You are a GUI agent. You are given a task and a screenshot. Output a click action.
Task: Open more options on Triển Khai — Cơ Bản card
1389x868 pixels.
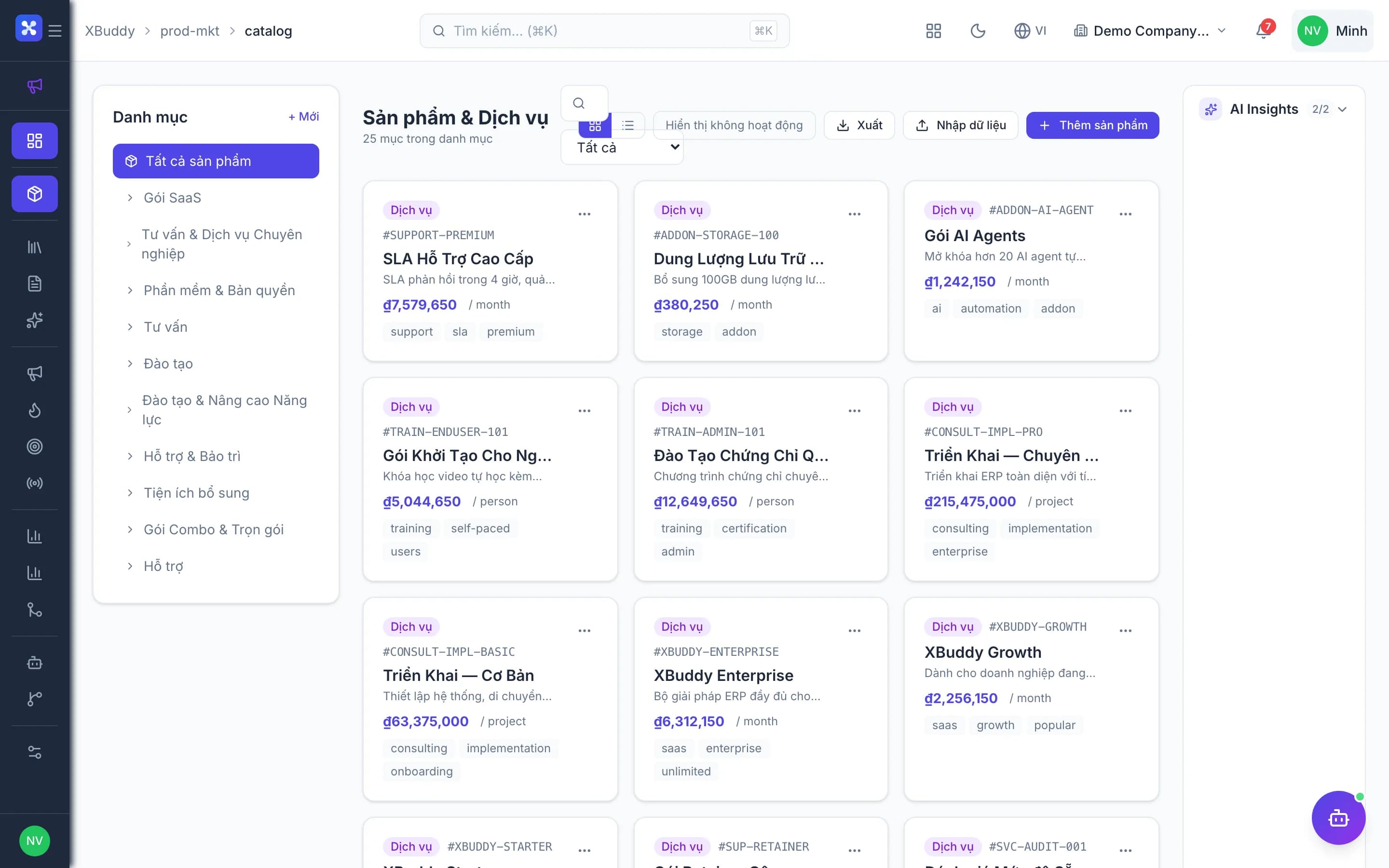point(585,631)
